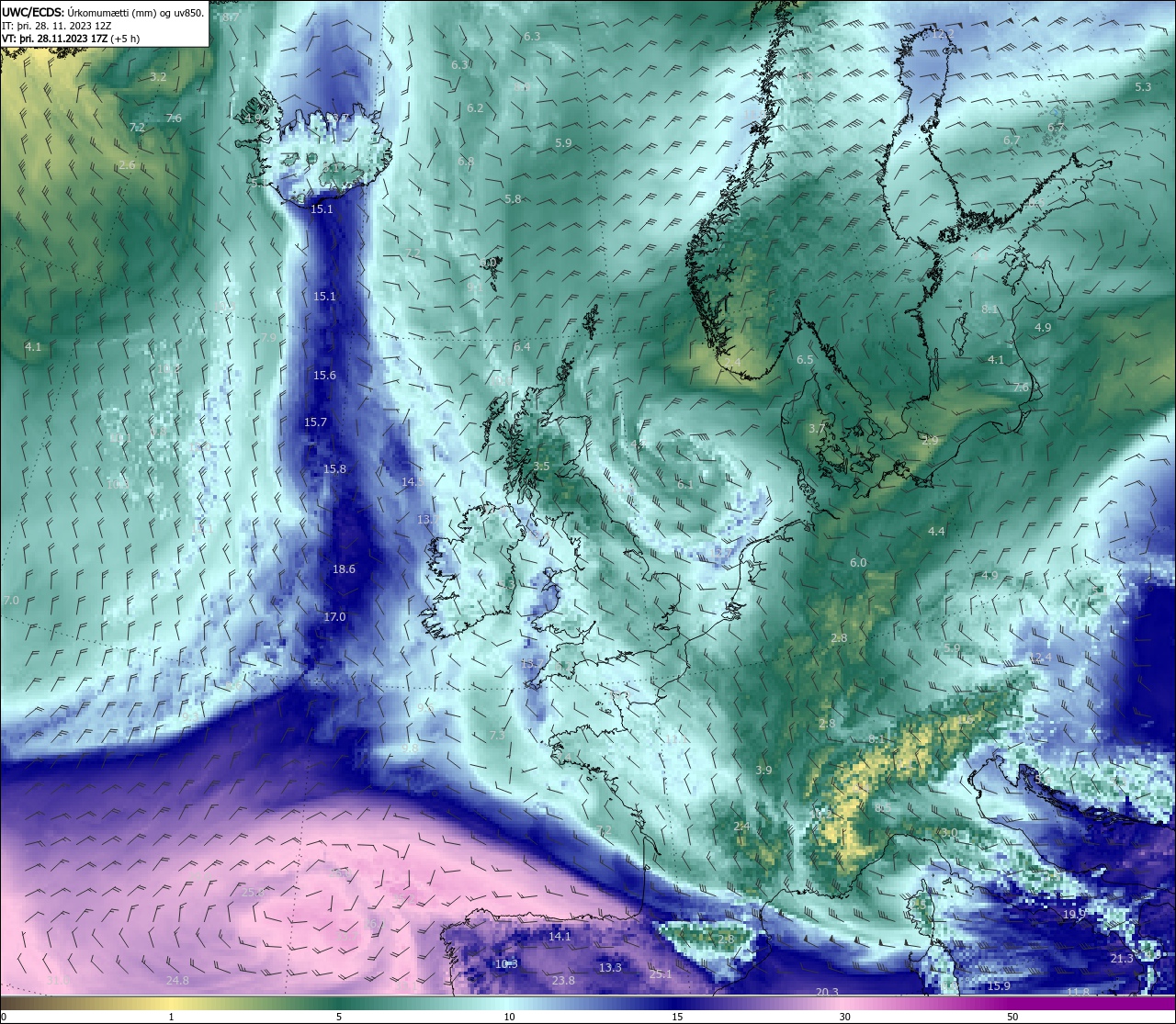Click the map value 20.3

point(827,992)
